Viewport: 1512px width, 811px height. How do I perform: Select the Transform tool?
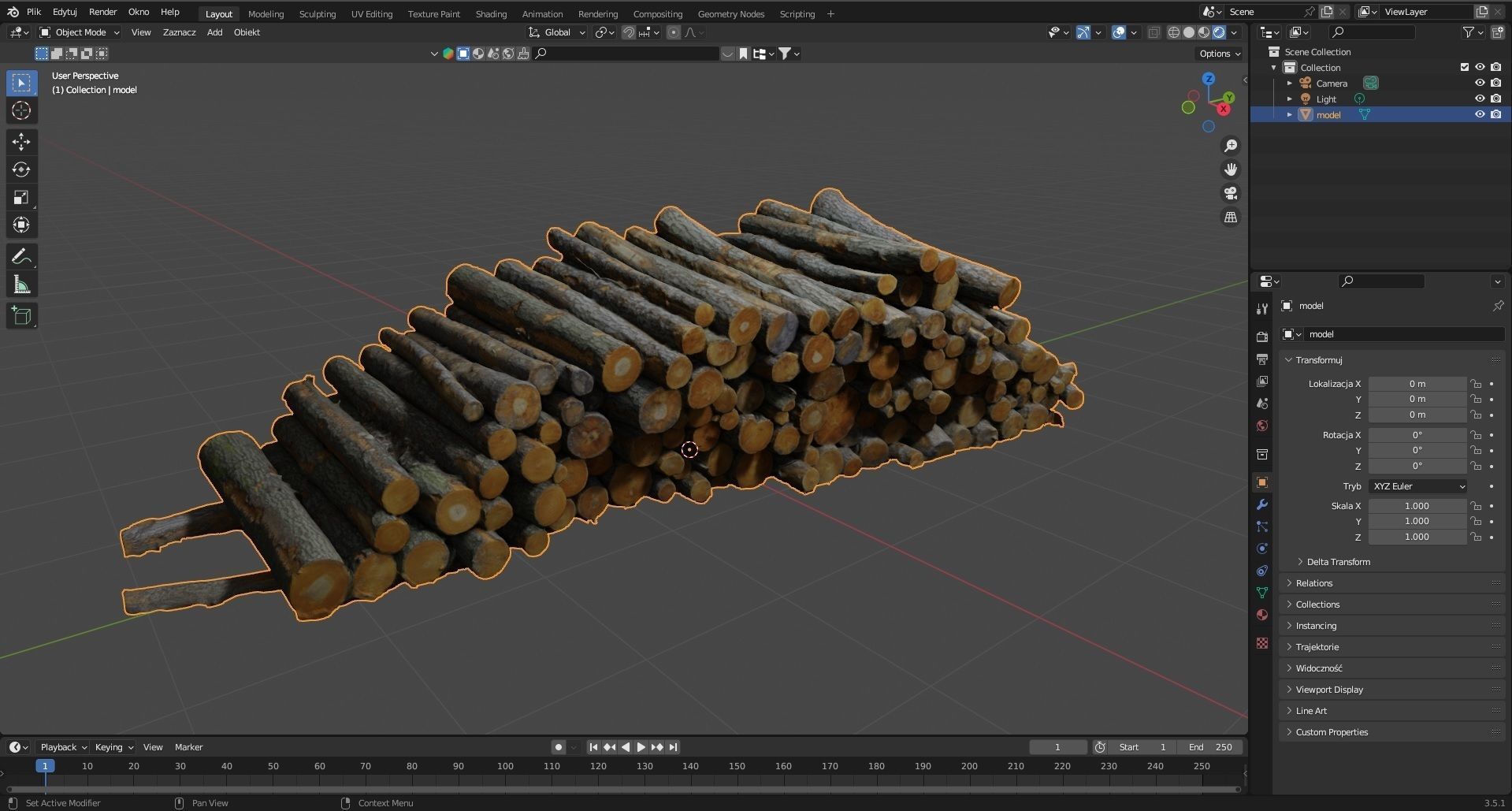pos(21,225)
